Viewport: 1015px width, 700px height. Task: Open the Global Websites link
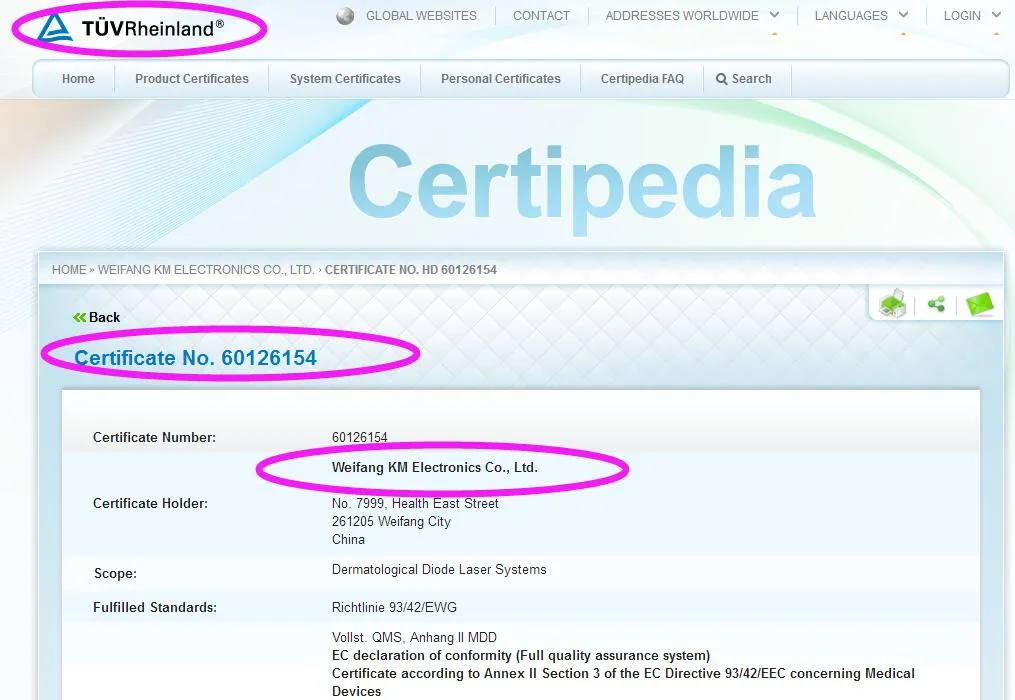point(421,16)
